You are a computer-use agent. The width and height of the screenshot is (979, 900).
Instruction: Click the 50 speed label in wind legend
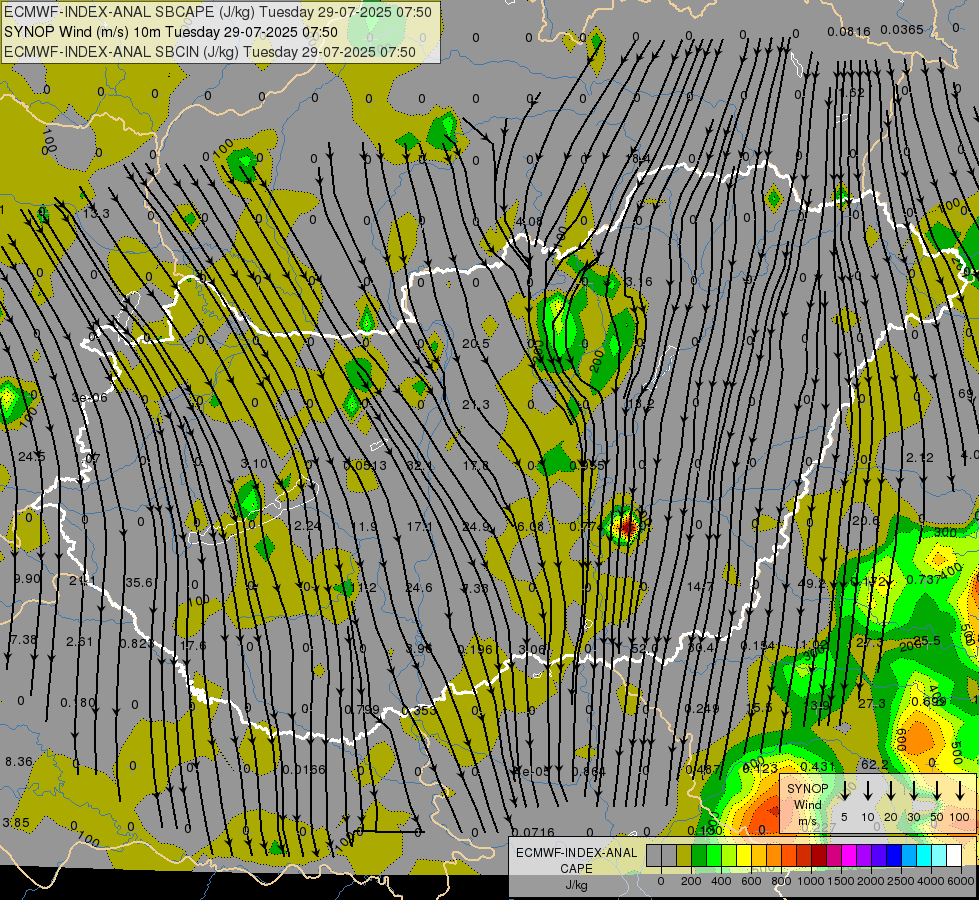937,818
